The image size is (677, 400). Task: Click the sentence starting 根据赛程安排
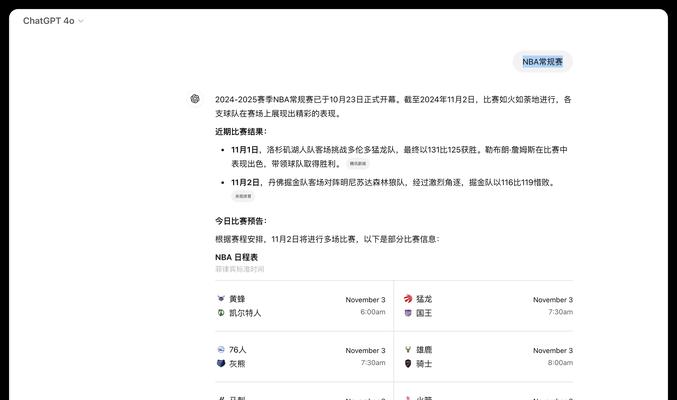point(327,239)
